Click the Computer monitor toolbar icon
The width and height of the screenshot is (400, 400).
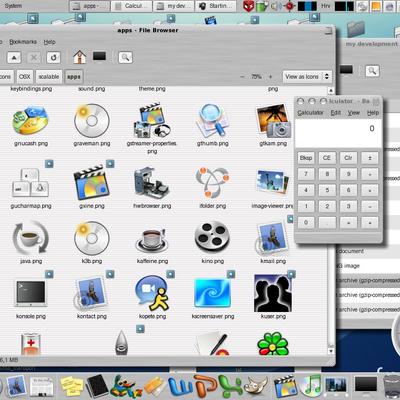pos(99,56)
